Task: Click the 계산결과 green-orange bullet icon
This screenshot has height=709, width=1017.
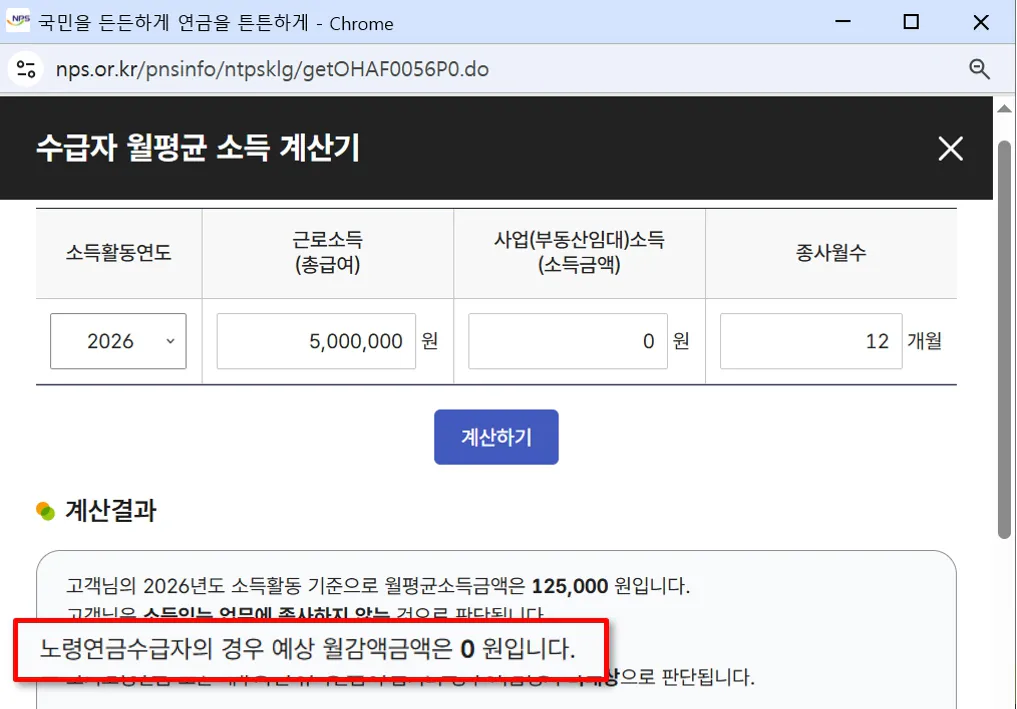Action: coord(45,511)
